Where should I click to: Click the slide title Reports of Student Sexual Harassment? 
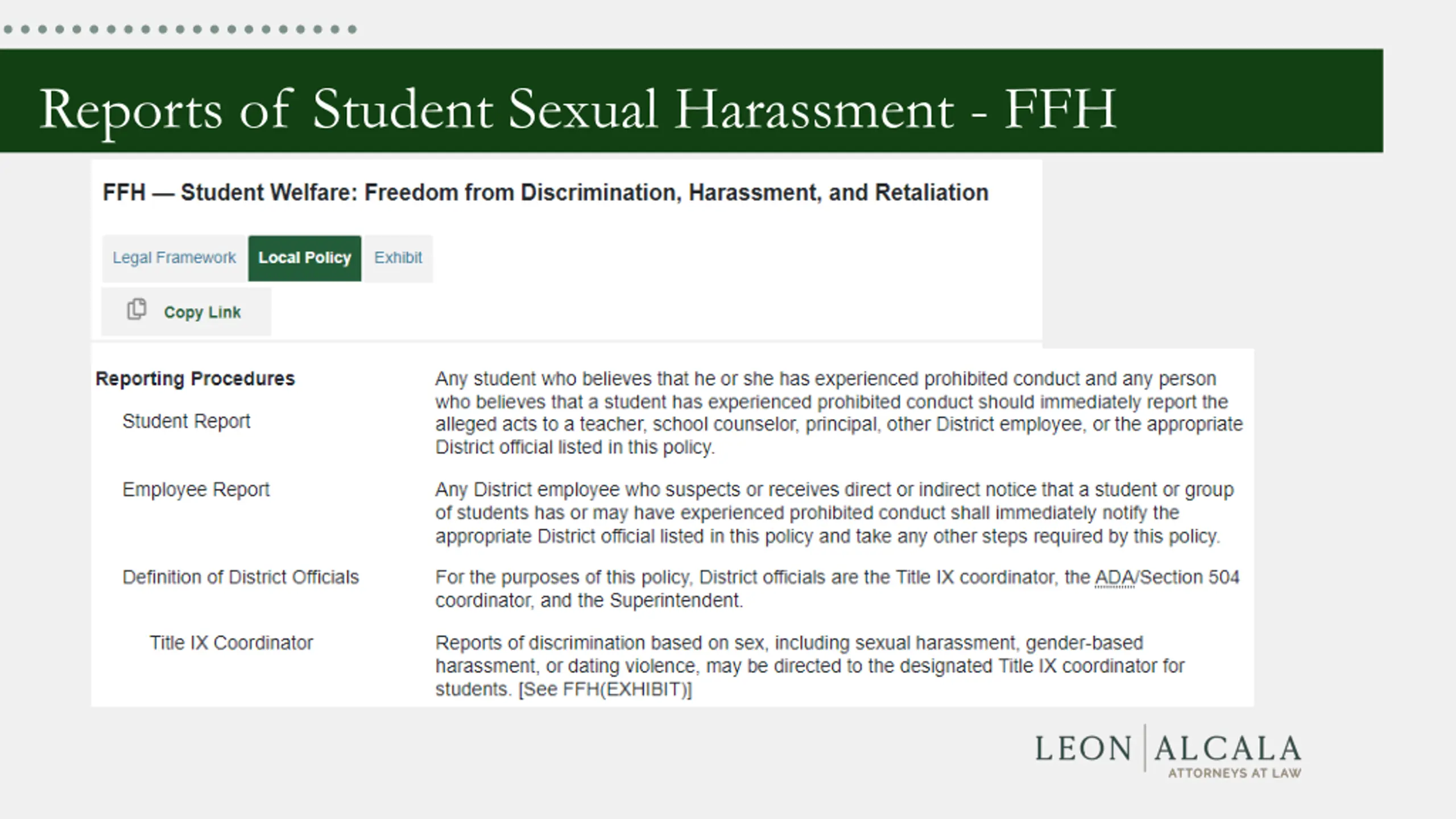pyautogui.click(x=577, y=109)
